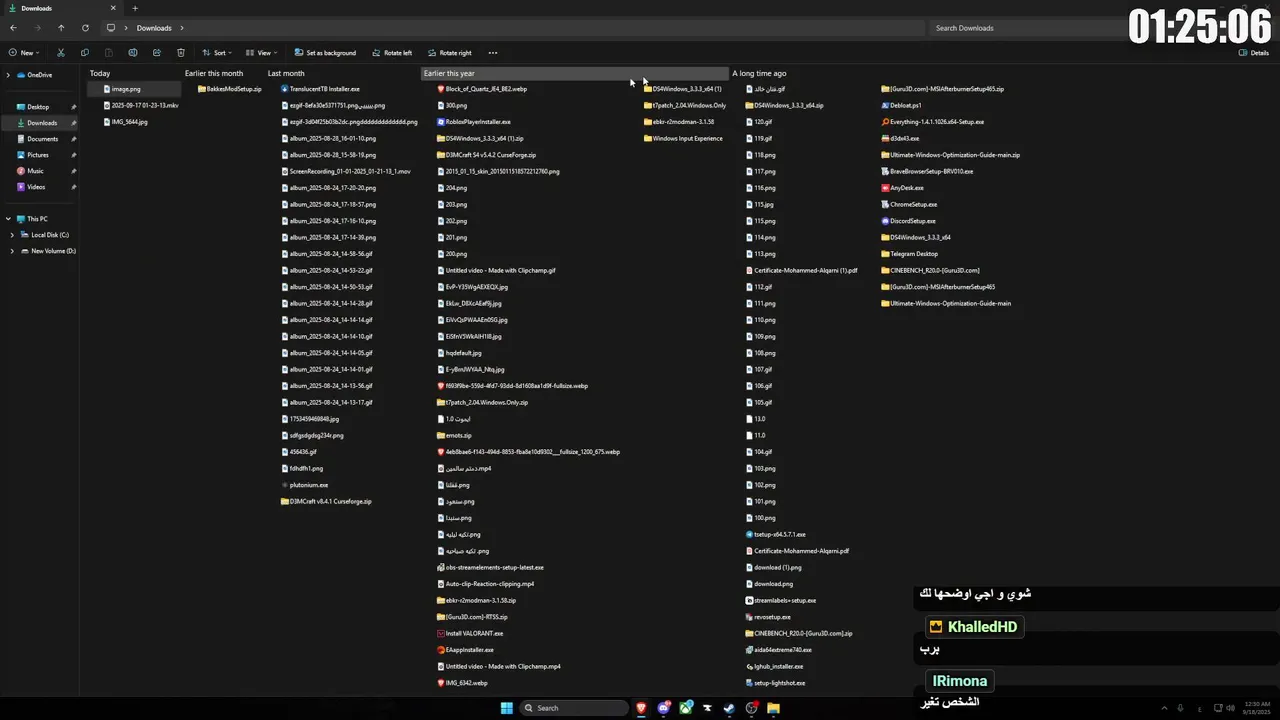Screen dimensions: 1280x720
Task: Click the PC monitor icon in address bar
Action: 111,28
